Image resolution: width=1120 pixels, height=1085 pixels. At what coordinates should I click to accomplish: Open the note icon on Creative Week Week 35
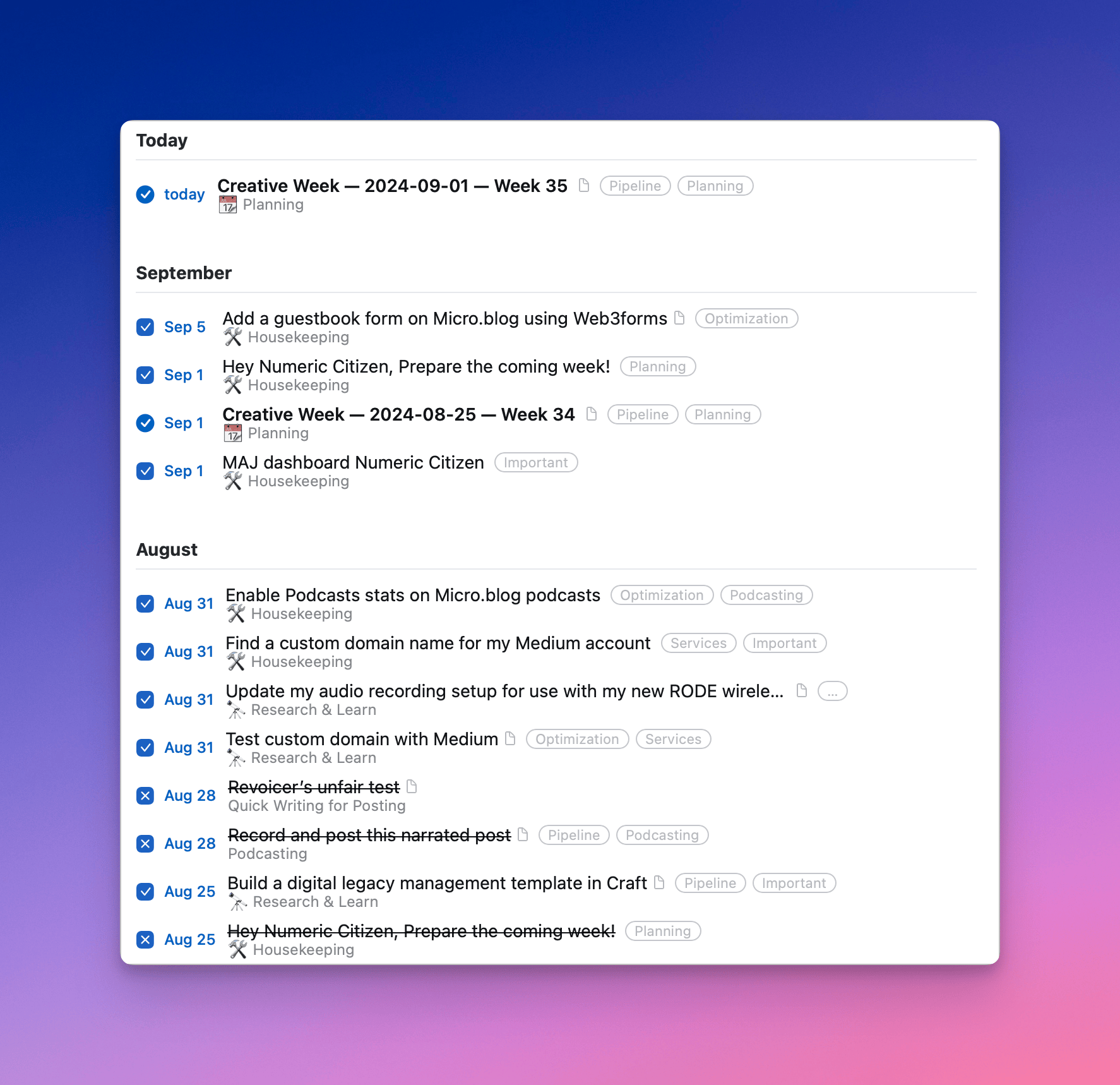(584, 186)
